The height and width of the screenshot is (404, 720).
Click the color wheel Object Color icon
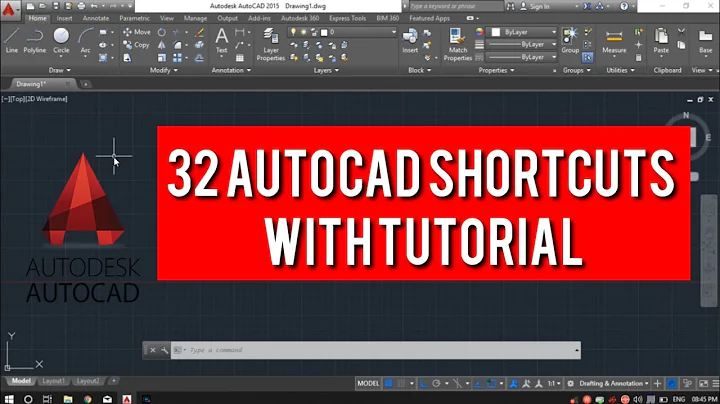pyautogui.click(x=479, y=32)
